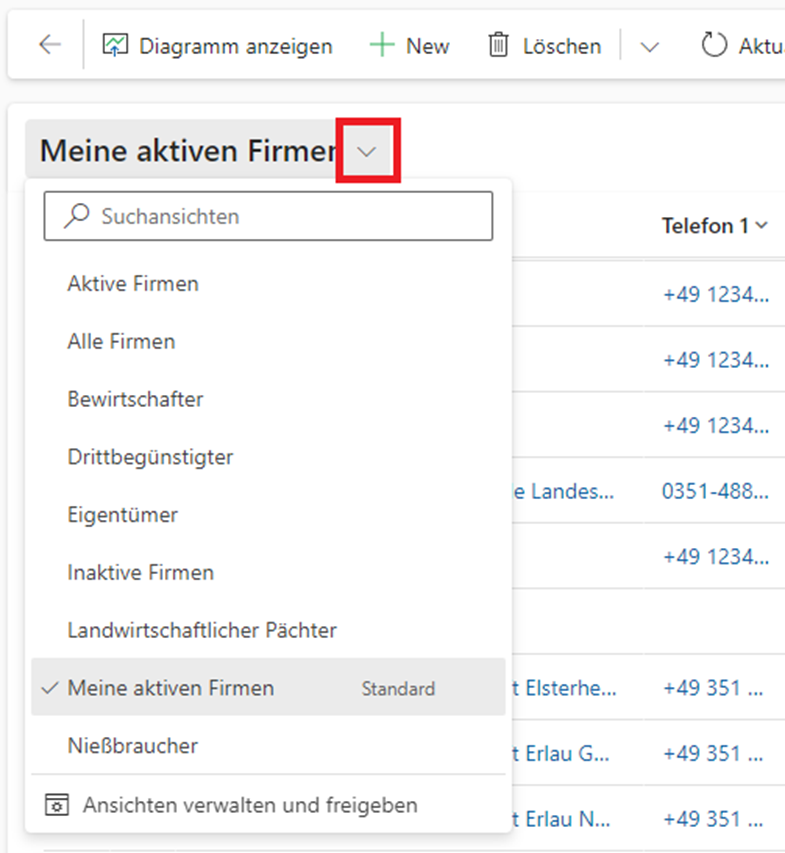Select Drittbegünstigter from the view list
Viewport: 785px width, 853px height.
coord(150,458)
